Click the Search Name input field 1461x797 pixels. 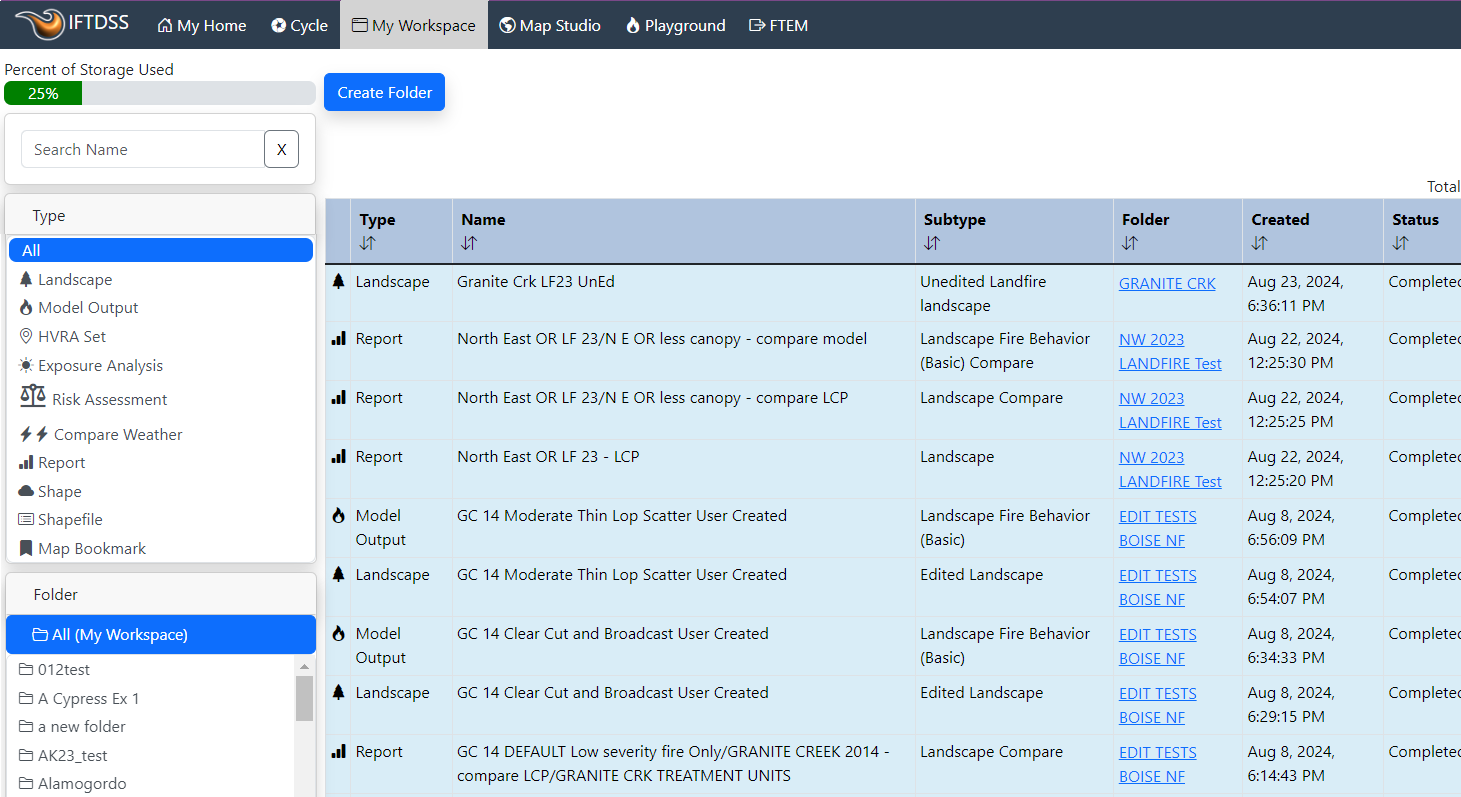143,149
